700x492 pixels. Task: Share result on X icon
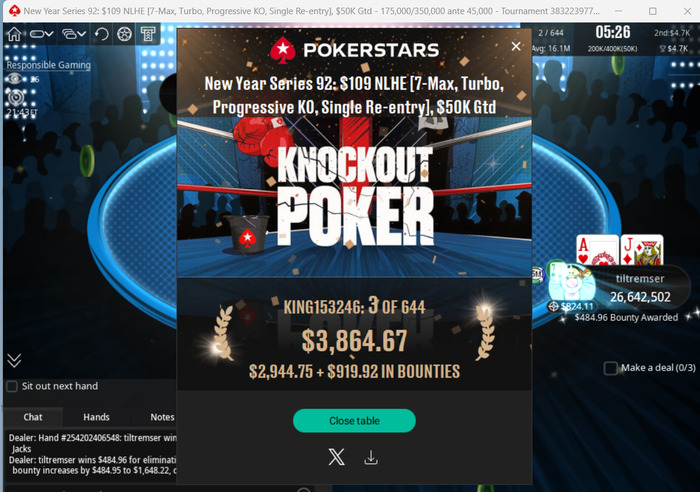click(x=337, y=457)
